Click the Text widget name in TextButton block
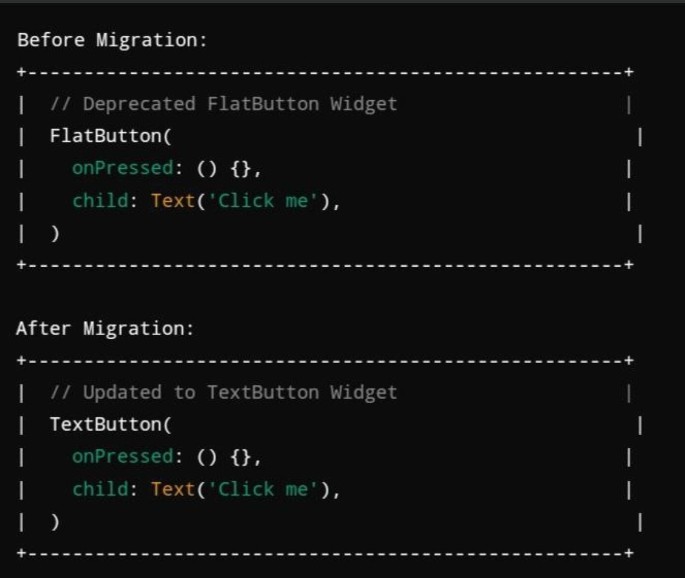This screenshot has width=685, height=578. pos(172,489)
